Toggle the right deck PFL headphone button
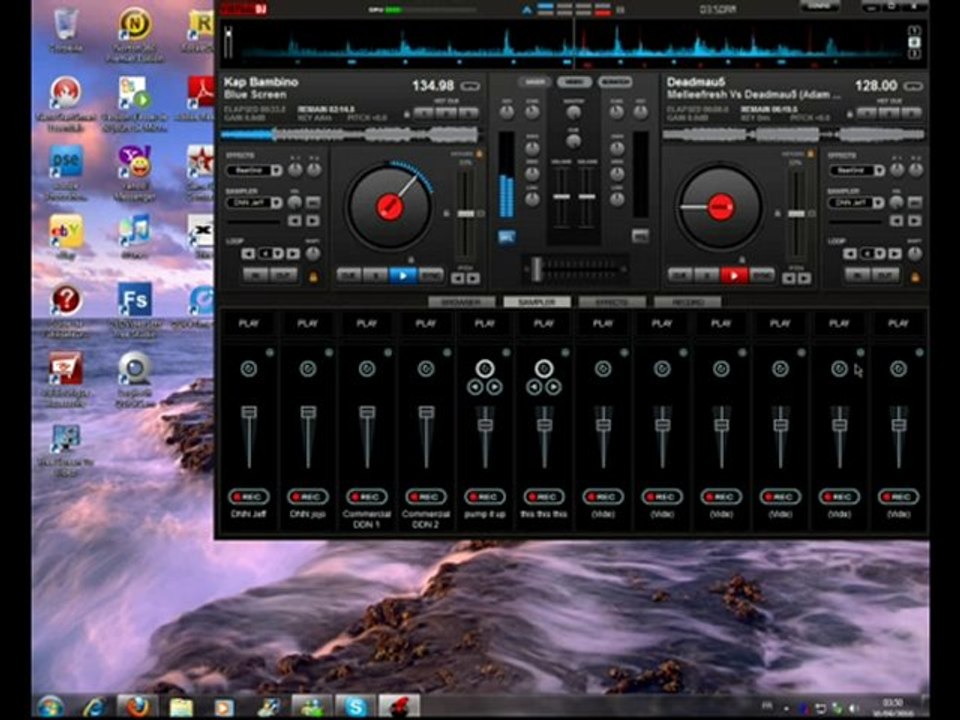The height and width of the screenshot is (720, 960). tap(640, 236)
